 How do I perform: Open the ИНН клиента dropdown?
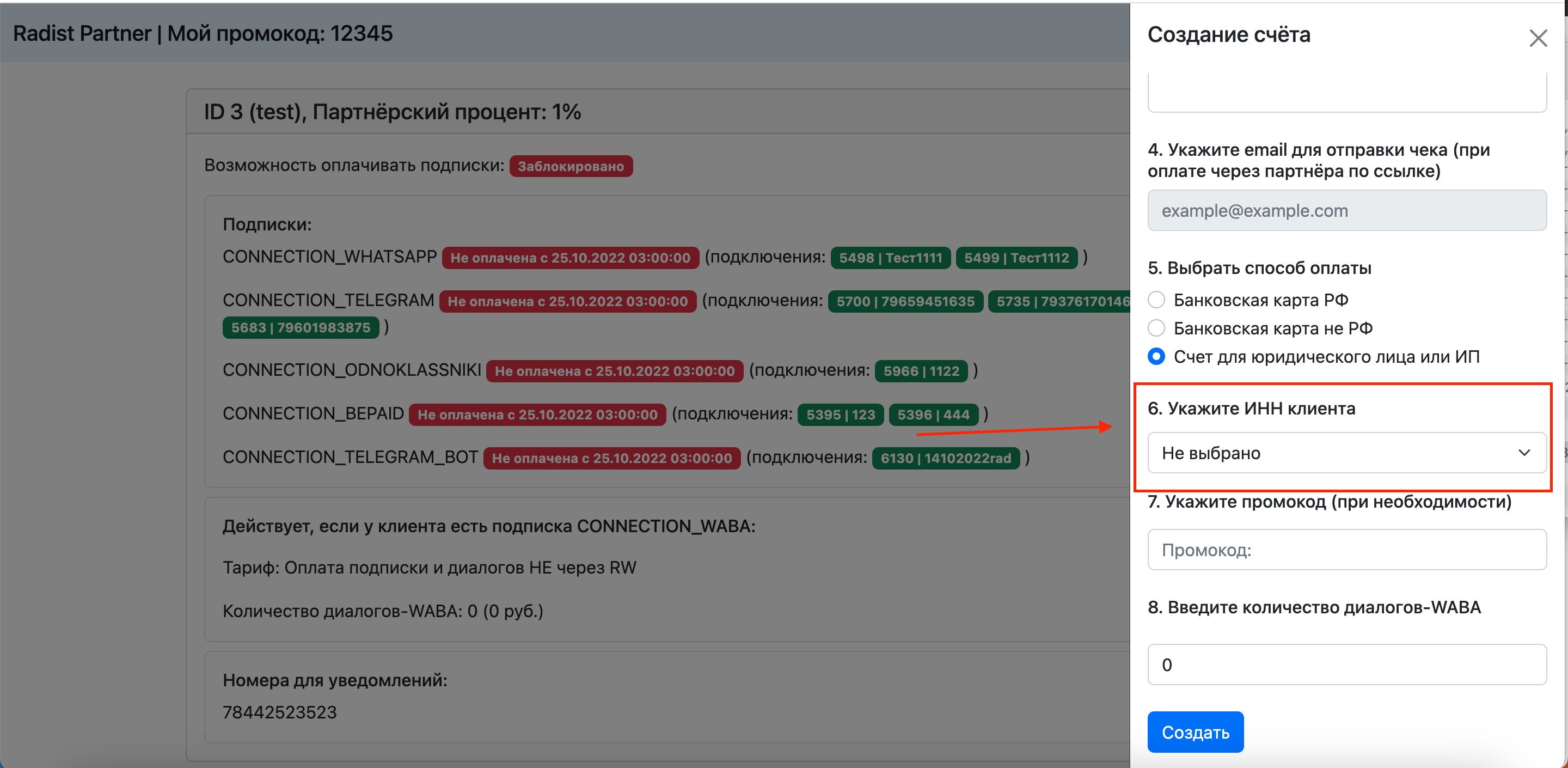[x=1346, y=453]
